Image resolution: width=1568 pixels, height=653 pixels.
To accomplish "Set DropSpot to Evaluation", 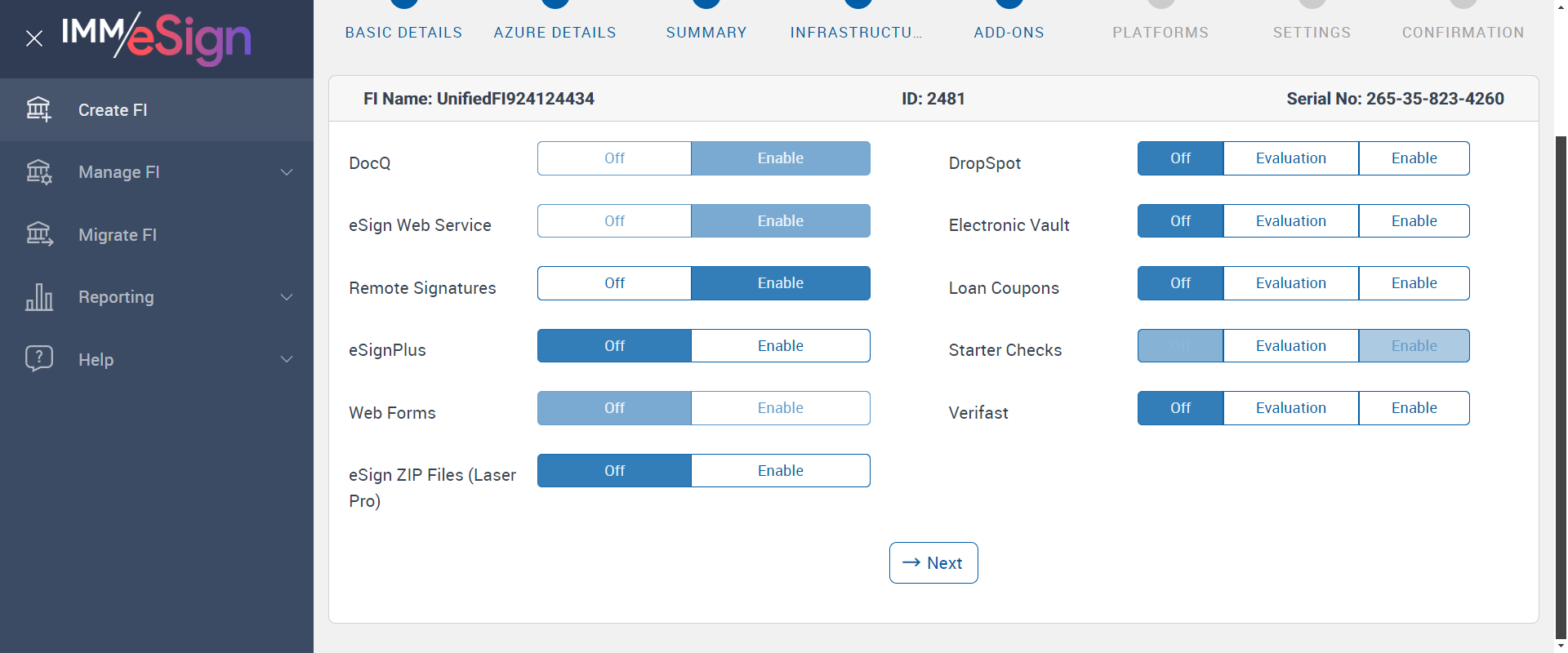I will [x=1291, y=158].
